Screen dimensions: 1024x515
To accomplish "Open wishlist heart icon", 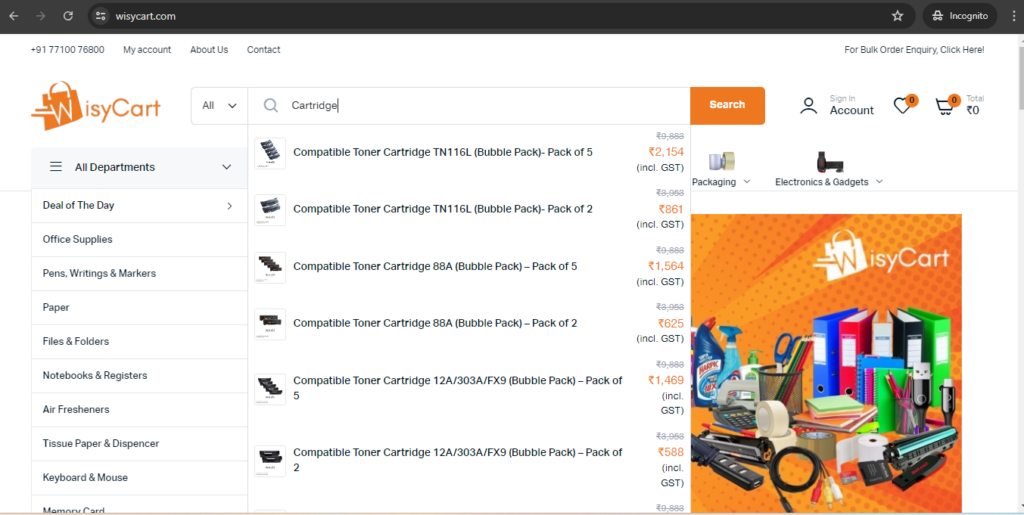I will tap(903, 106).
